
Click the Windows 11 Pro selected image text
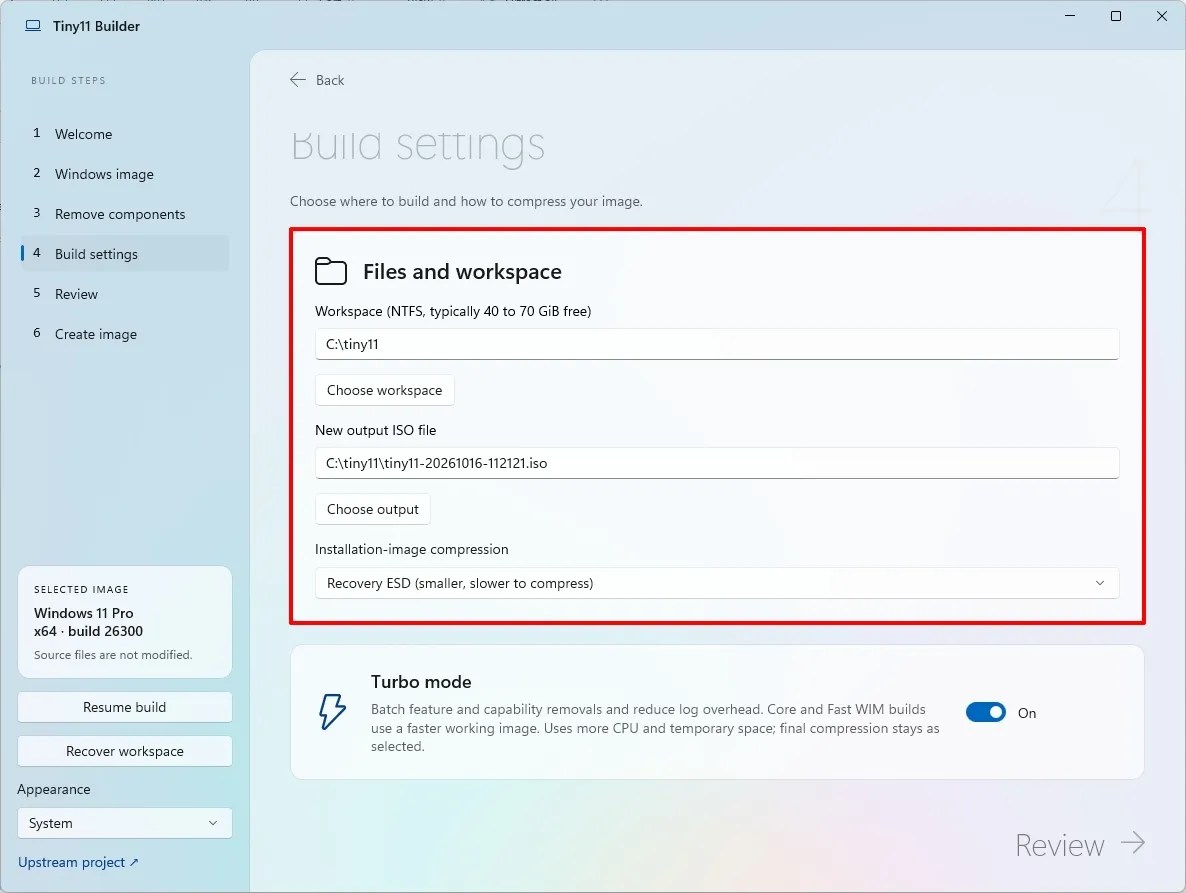click(83, 613)
